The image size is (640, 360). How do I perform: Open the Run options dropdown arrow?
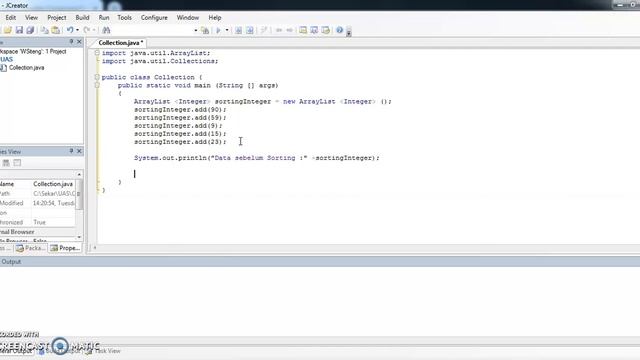click(x=227, y=30)
